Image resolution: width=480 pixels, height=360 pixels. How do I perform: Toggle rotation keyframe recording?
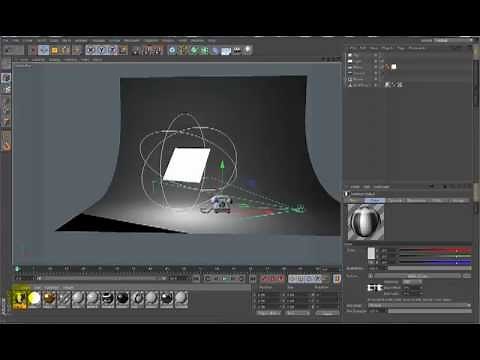(x=309, y=278)
